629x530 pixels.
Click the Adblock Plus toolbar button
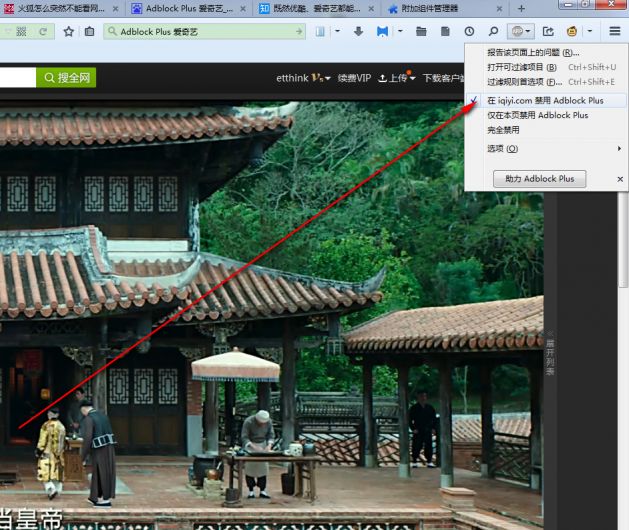[x=521, y=31]
